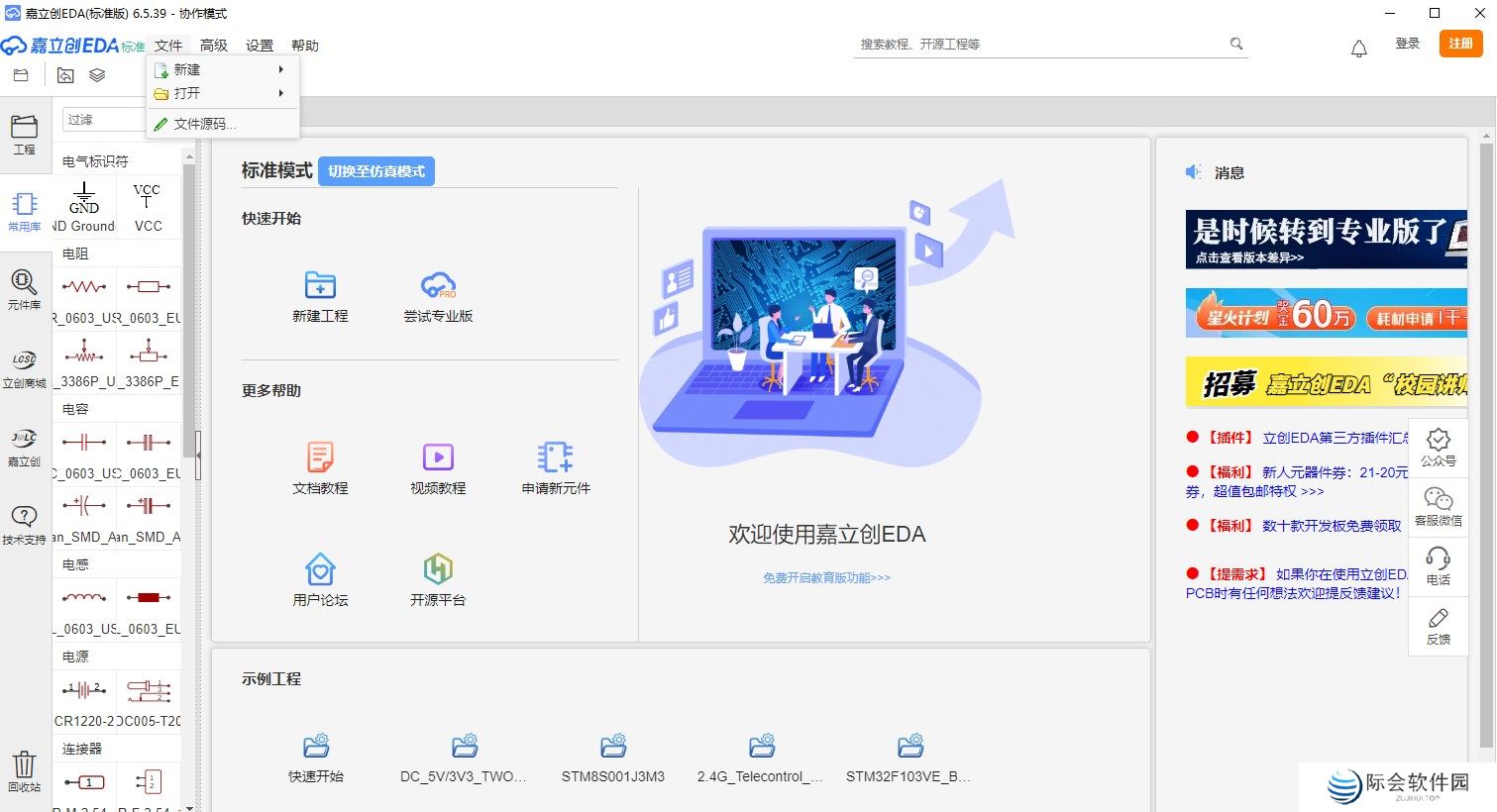This screenshot has width=1497, height=812.
Task: Click the 注册 register button
Action: (x=1459, y=44)
